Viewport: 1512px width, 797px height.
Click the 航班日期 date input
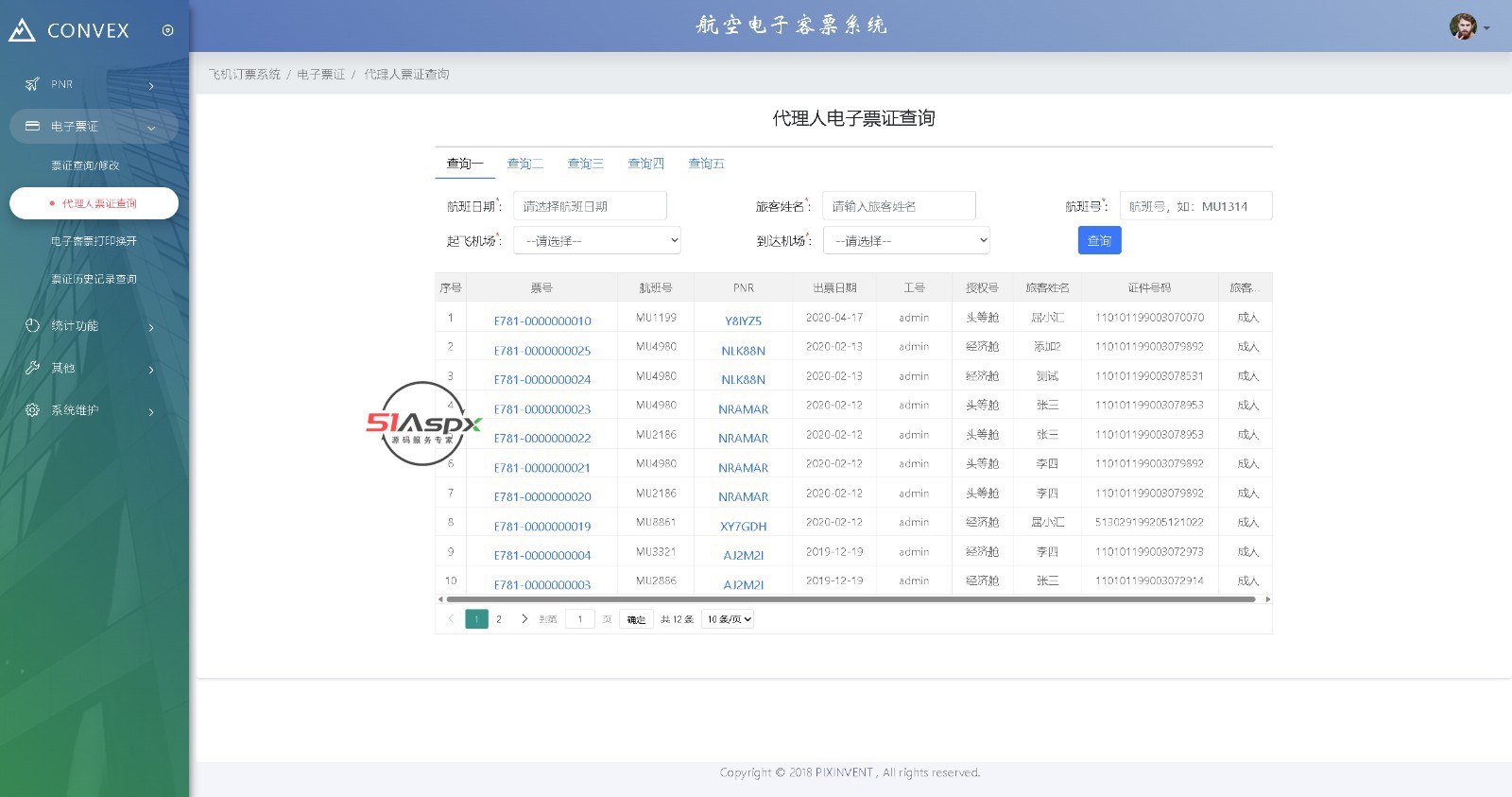pos(590,206)
